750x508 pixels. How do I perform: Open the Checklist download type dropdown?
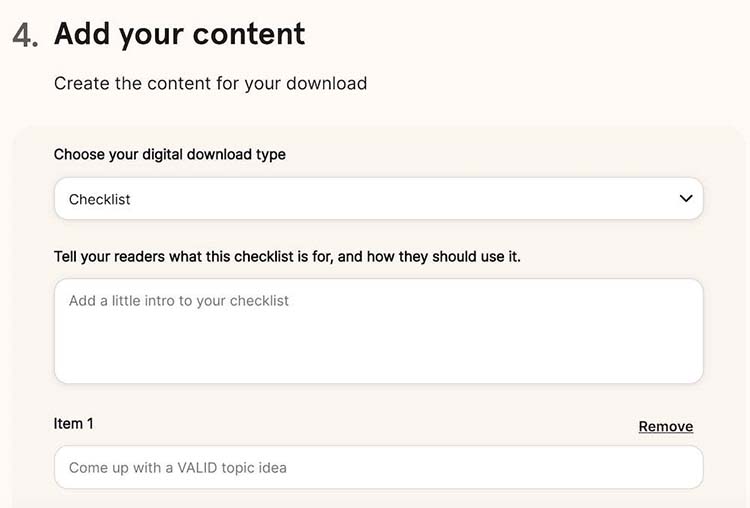pyautogui.click(x=378, y=199)
